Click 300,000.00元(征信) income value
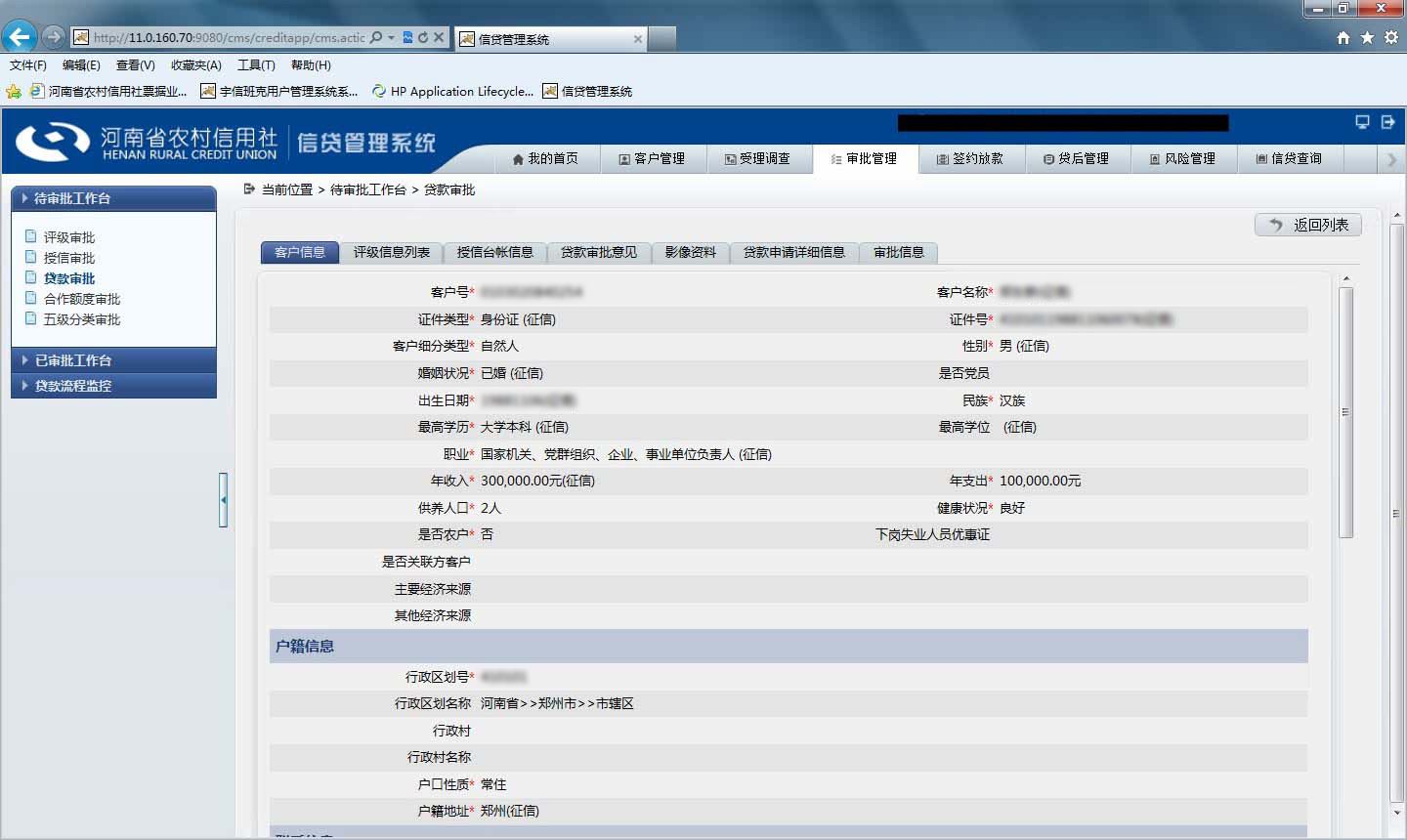Screen dimensions: 1407x840 (x=537, y=481)
